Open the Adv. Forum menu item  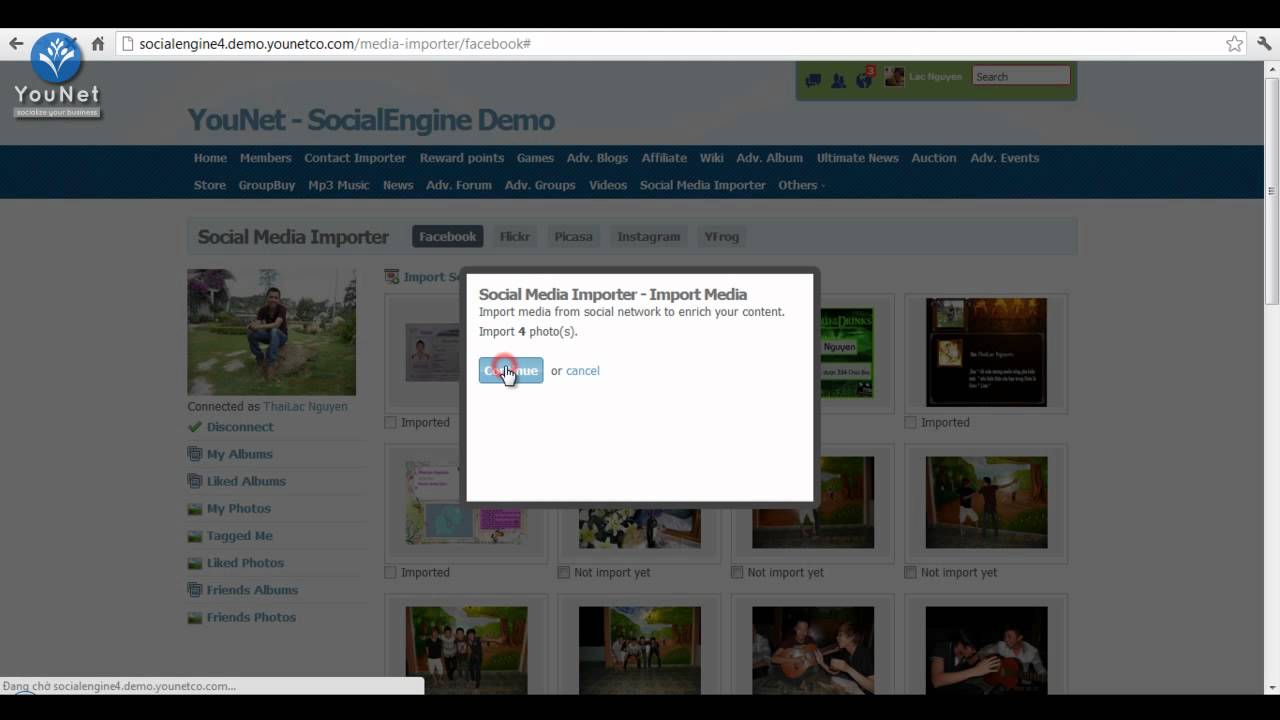pyautogui.click(x=459, y=185)
